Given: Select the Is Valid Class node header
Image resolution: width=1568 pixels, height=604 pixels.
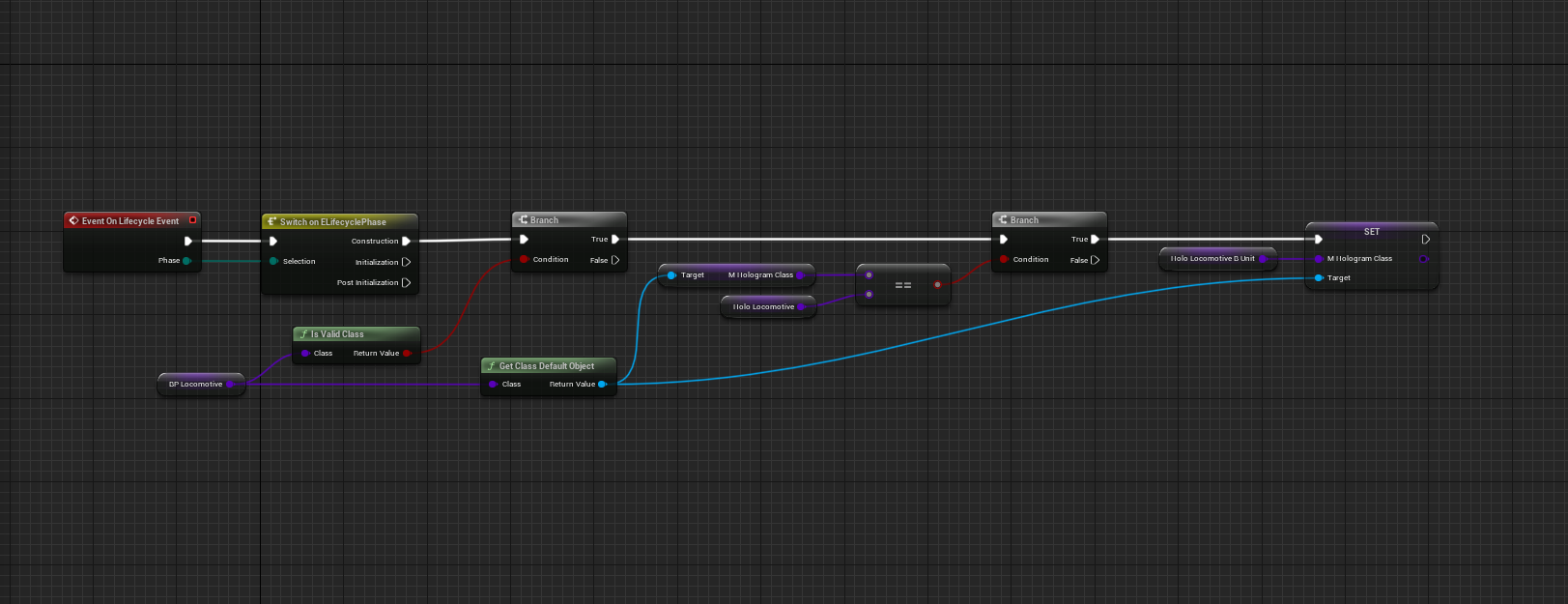Looking at the screenshot, I should 356,333.
